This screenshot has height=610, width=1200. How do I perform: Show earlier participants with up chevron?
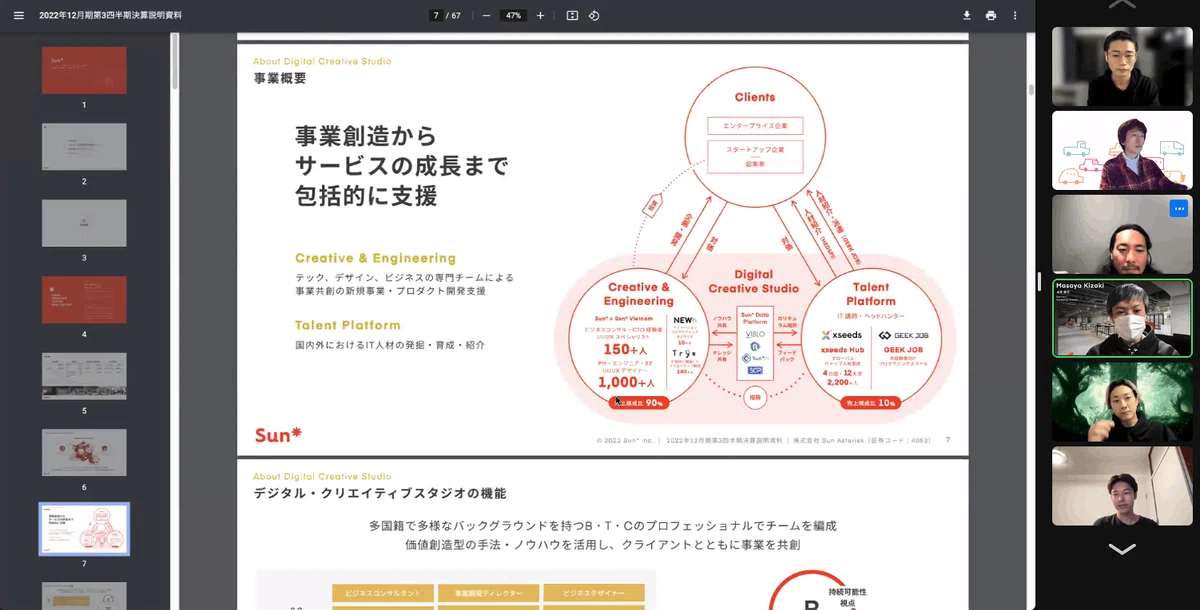[1122, 5]
